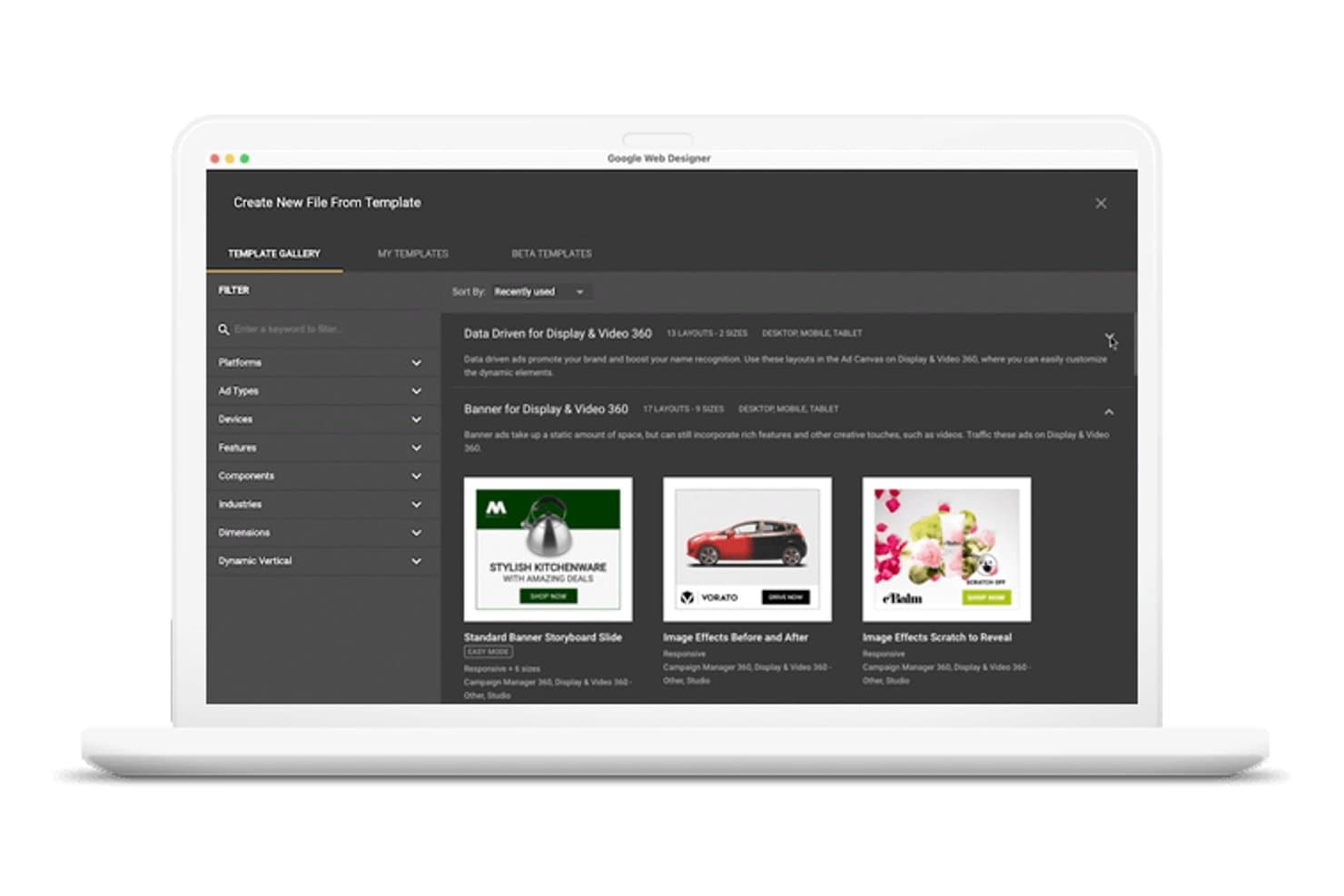Image resolution: width=1344 pixels, height=896 pixels.
Task: Click the Data Driven for Display & Video 360 heading
Action: click(x=558, y=333)
